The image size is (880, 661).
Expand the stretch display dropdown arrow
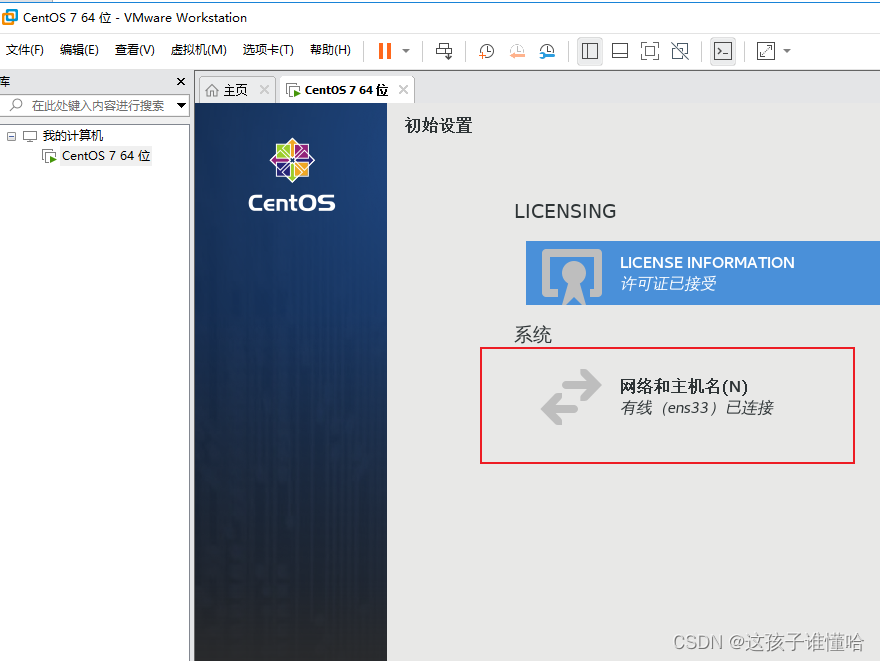tap(787, 51)
